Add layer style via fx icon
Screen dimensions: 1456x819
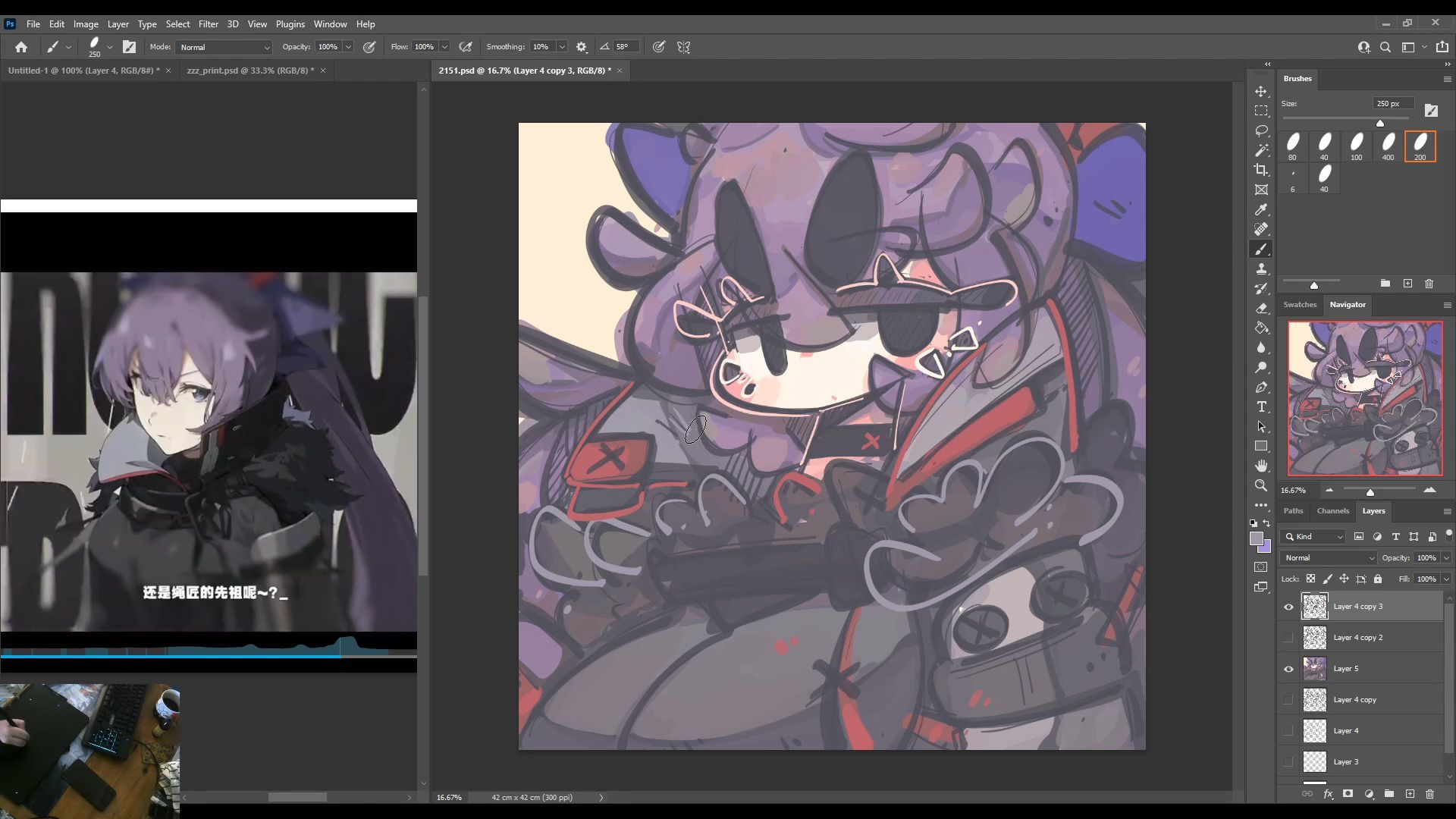[x=1328, y=794]
